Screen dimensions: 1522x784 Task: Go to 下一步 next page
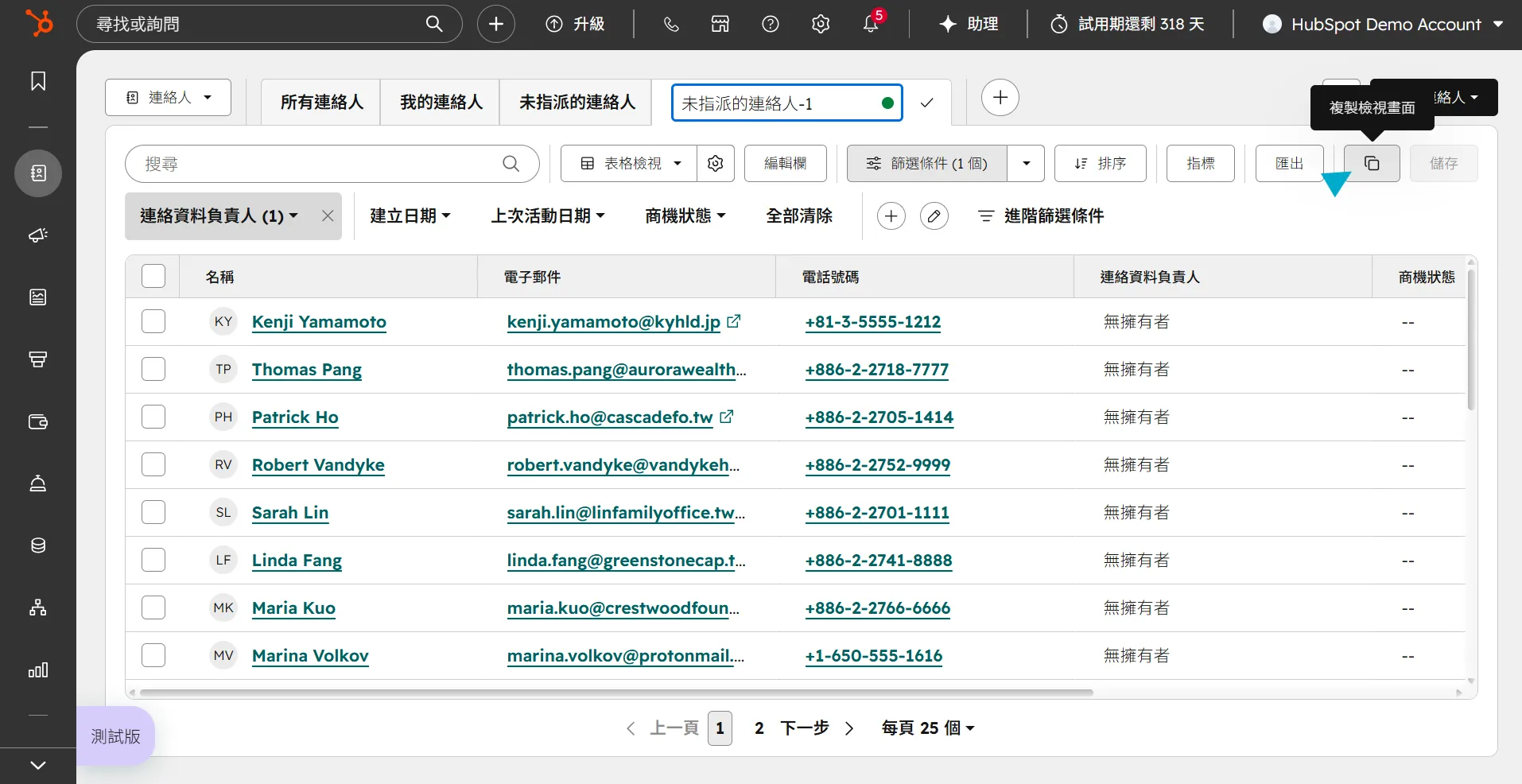coord(817,728)
